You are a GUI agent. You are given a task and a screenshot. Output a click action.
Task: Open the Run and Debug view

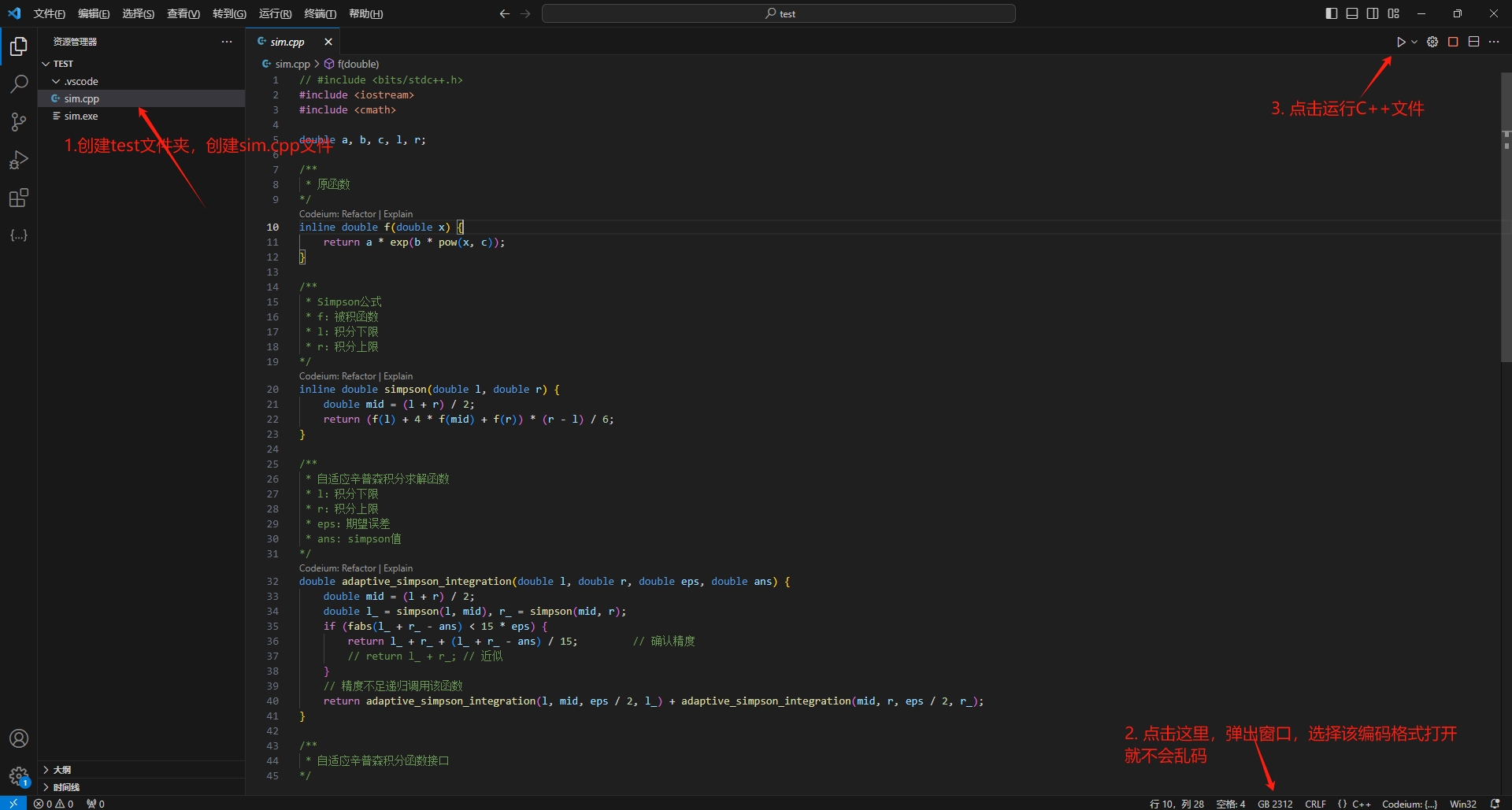pyautogui.click(x=19, y=160)
